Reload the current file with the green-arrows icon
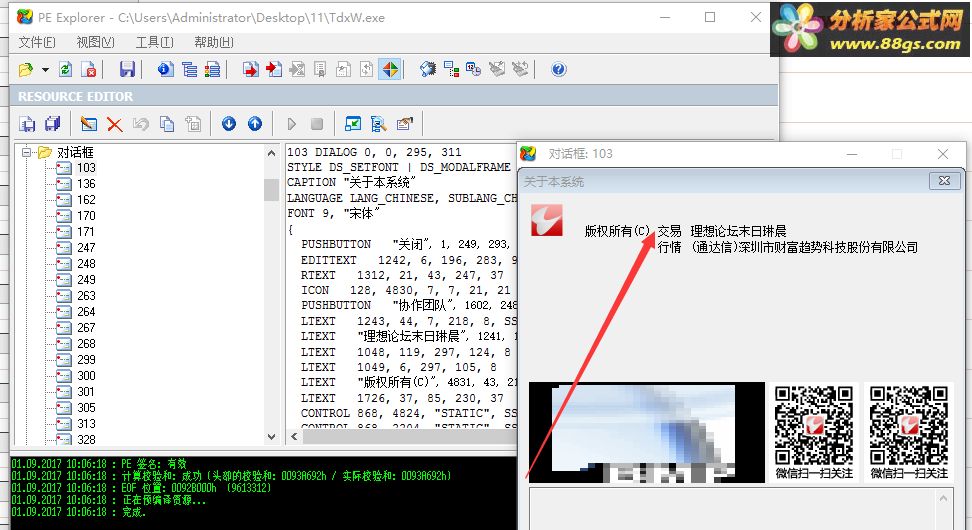Viewport: 972px width, 530px height. point(65,69)
